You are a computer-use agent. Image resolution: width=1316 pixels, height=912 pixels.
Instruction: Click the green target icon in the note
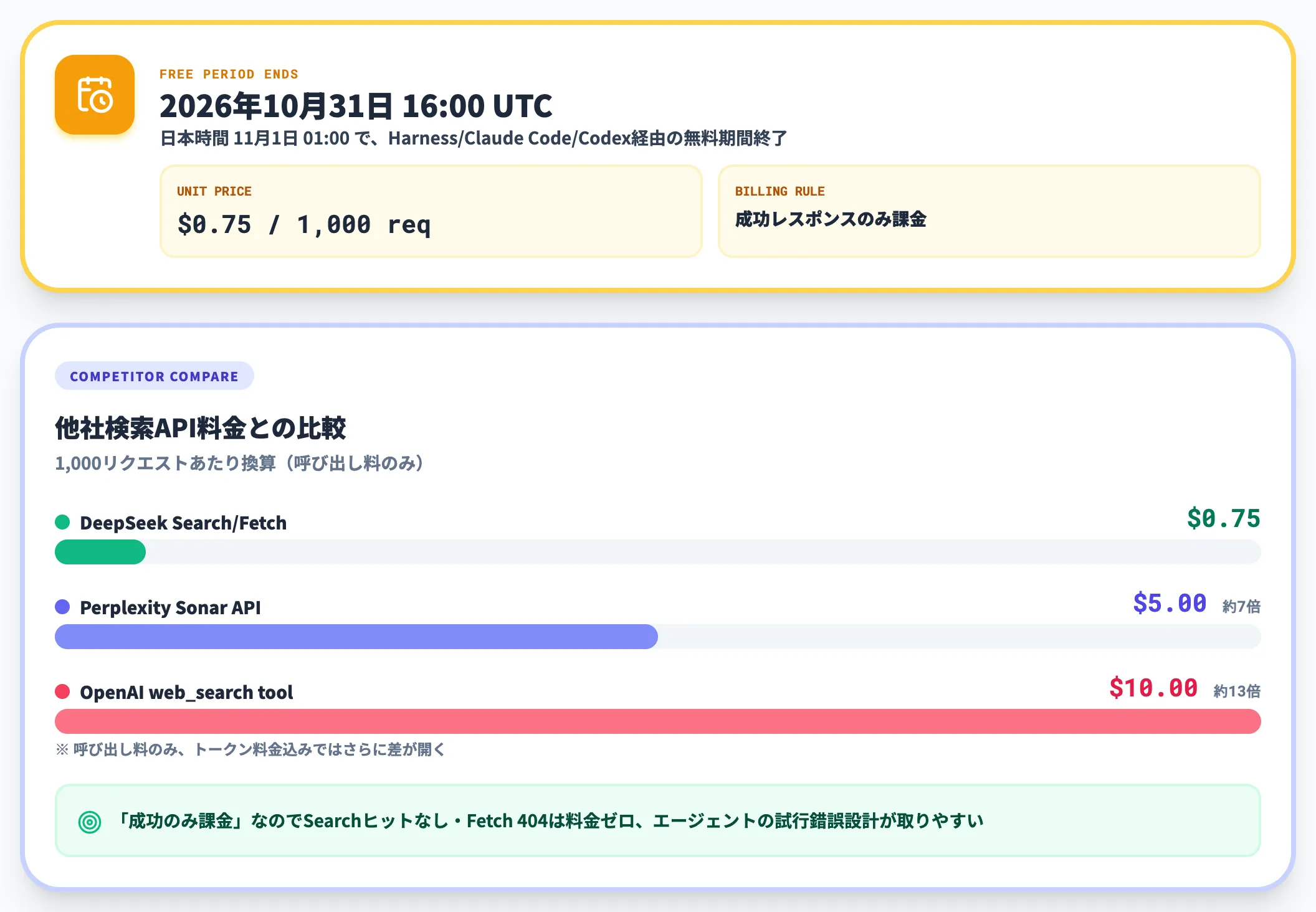coord(90,822)
